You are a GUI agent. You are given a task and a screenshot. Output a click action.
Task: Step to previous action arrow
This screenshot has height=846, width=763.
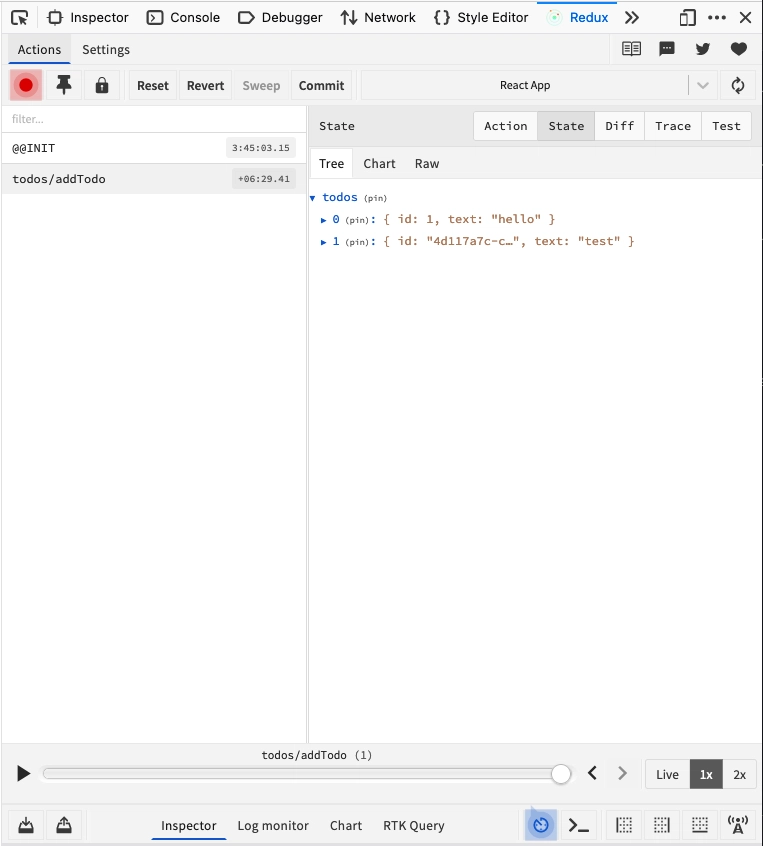592,773
